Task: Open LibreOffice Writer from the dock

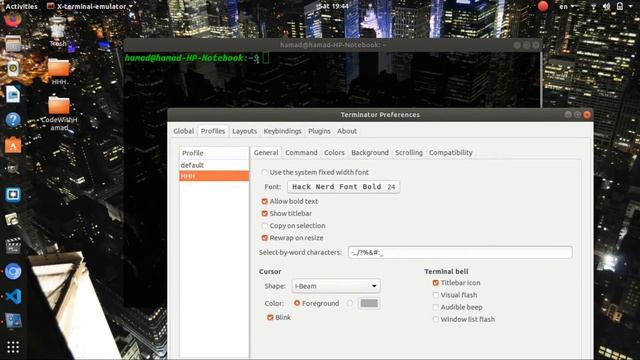Action: pos(13,94)
